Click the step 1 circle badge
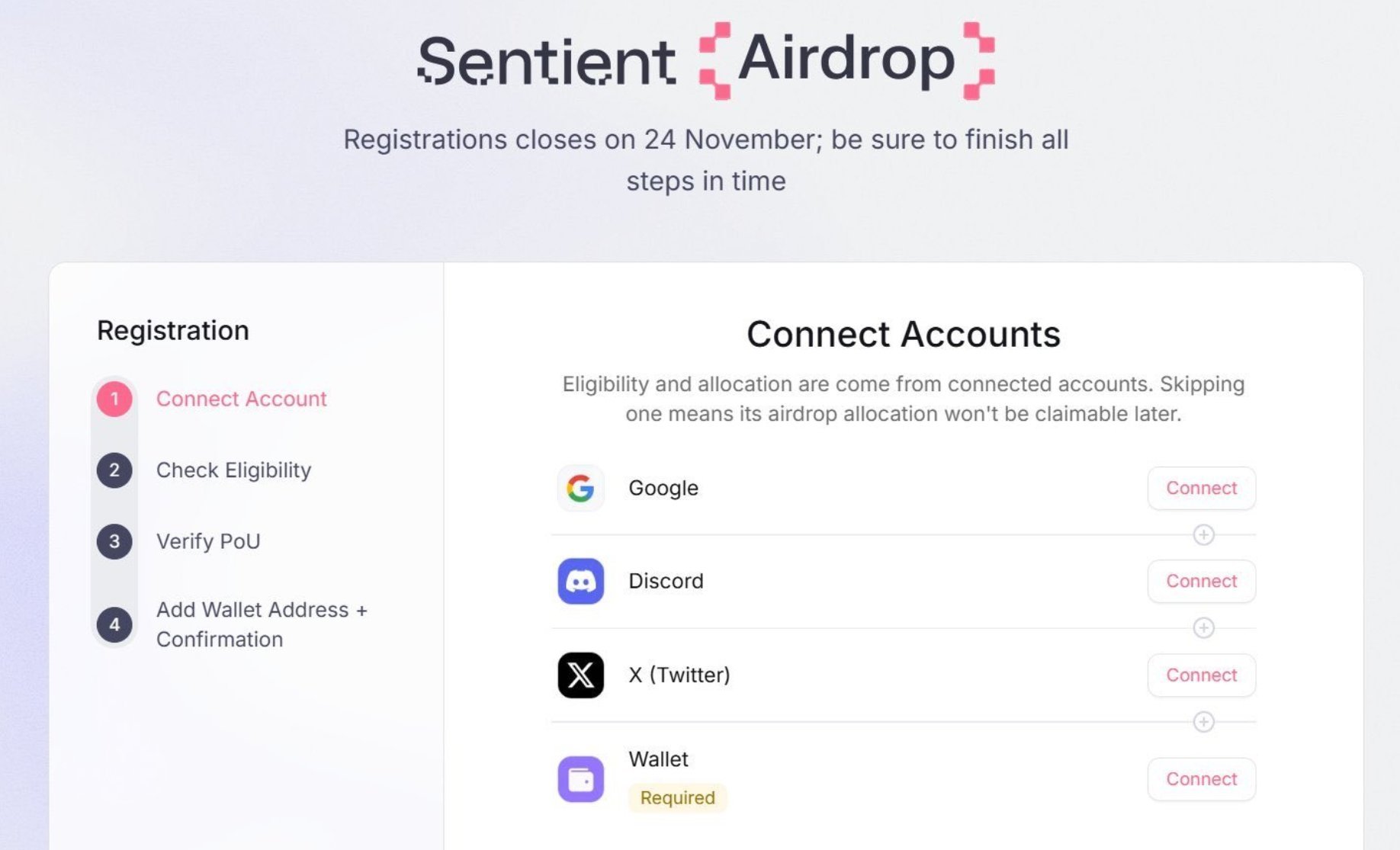The width and height of the screenshot is (1400, 850). [114, 399]
